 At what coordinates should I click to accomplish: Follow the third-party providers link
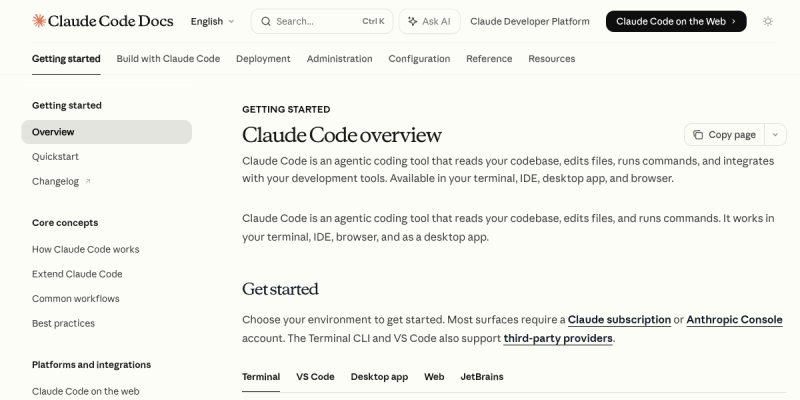[558, 338]
